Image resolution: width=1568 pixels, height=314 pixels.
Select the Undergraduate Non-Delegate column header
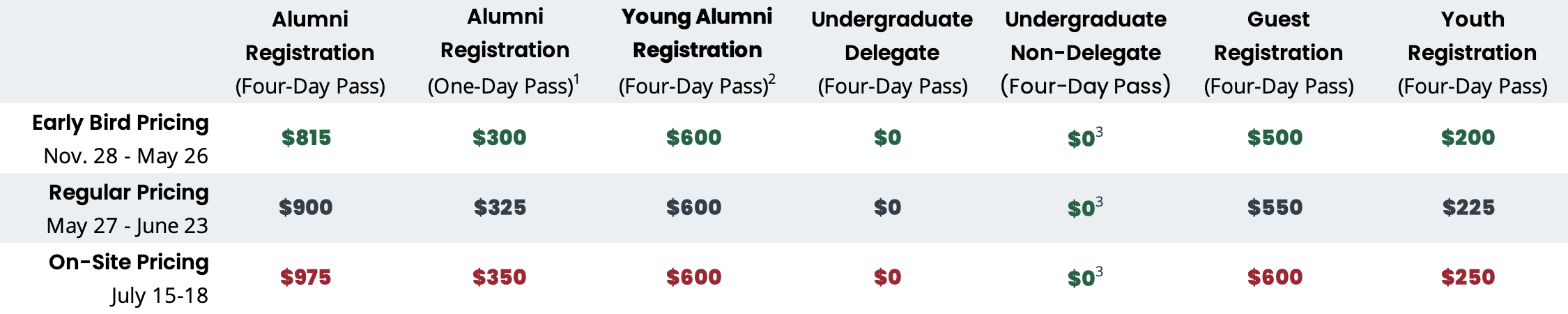click(1086, 52)
